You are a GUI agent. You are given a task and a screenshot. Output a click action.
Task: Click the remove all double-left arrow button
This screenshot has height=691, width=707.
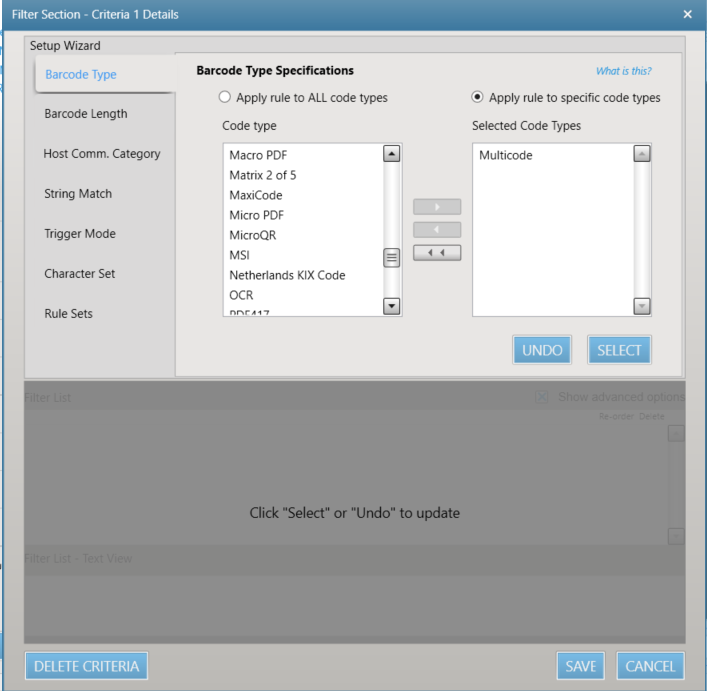(437, 252)
